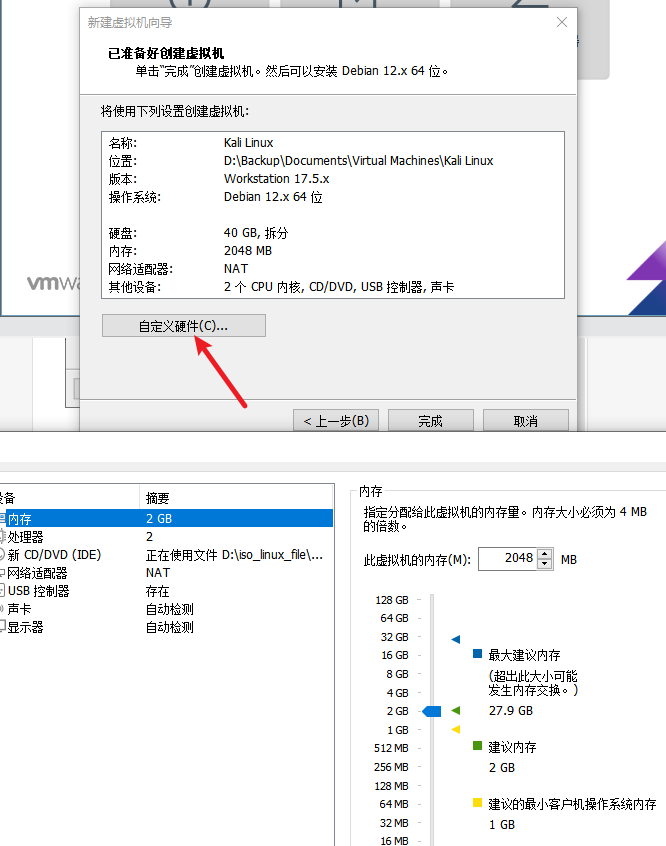The image size is (666, 846).
Task: Close the 新建虚拟机向导 dialog
Action: tap(562, 22)
